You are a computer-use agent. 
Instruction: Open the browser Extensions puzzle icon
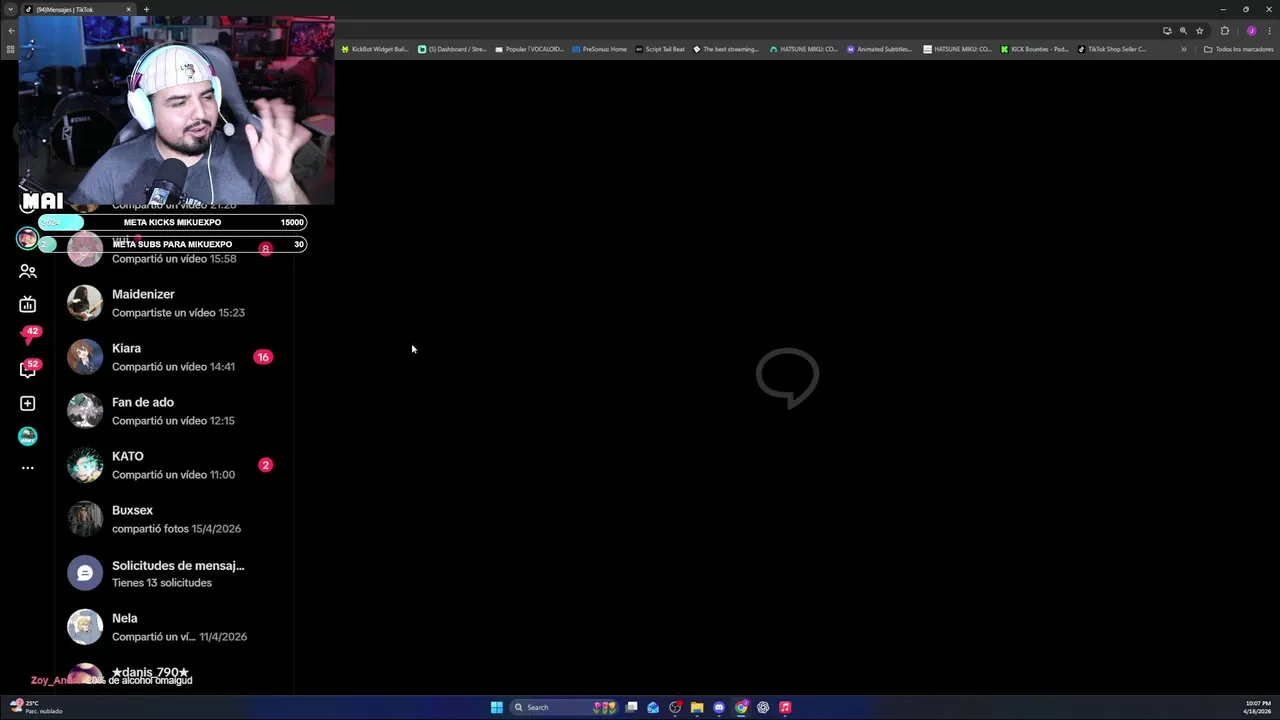(1225, 31)
